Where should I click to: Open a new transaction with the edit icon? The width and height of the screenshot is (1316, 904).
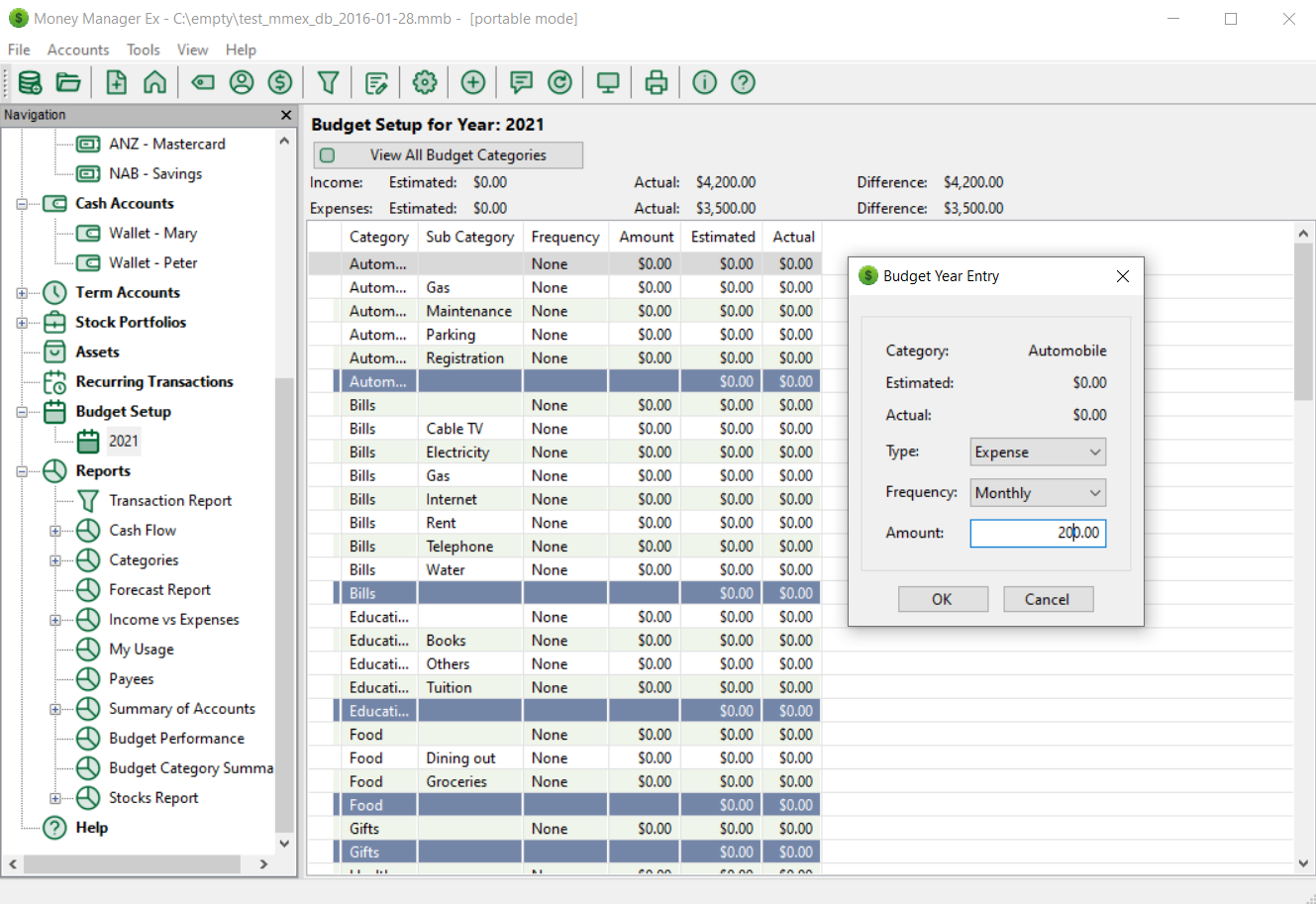tap(376, 82)
